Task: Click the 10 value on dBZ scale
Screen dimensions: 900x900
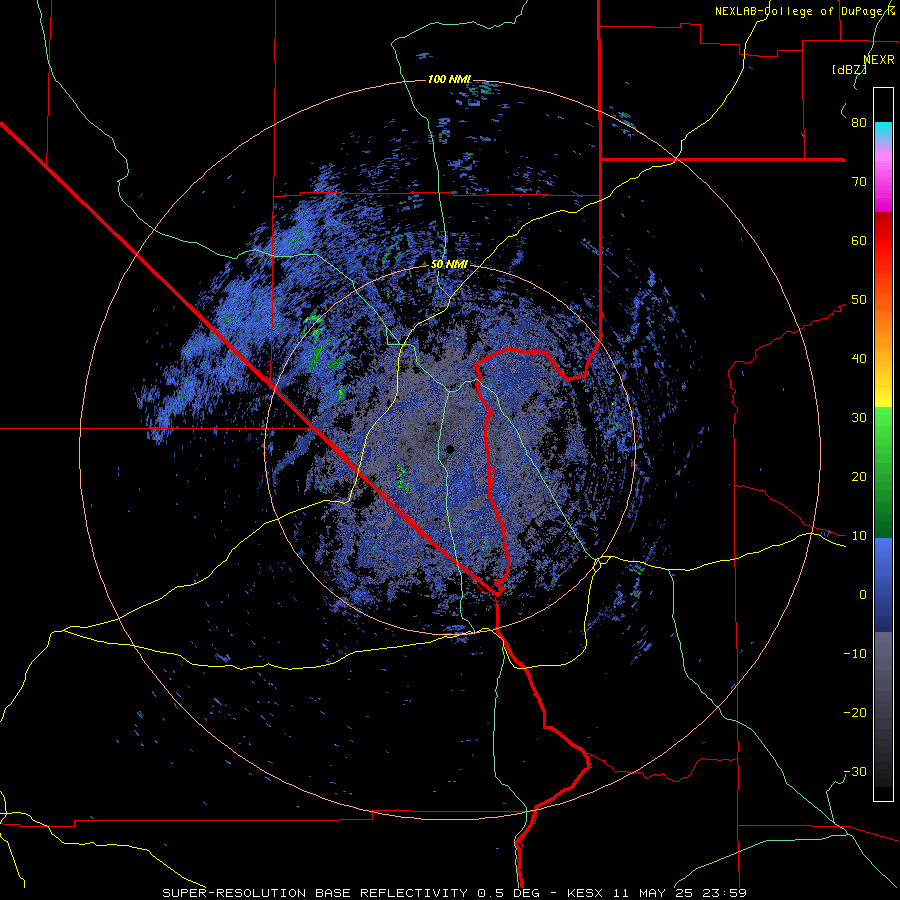Action: coord(859,536)
